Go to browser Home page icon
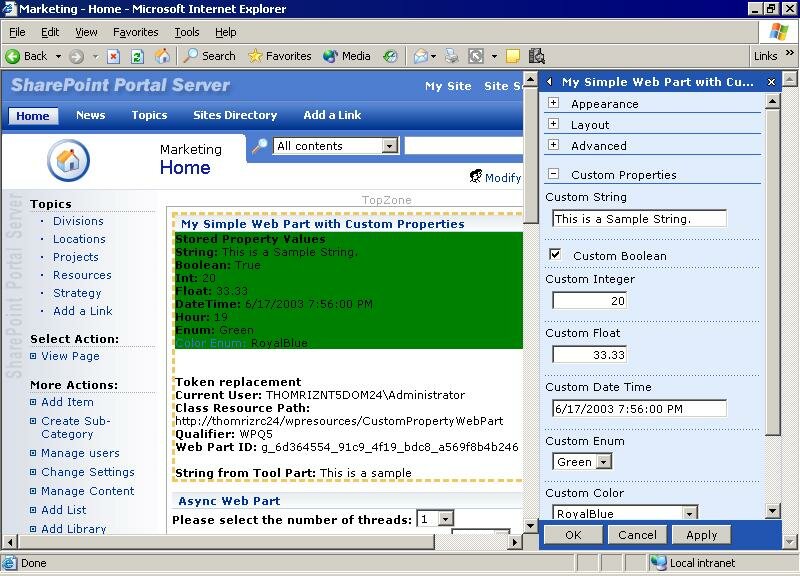The image size is (800, 576). click(161, 56)
